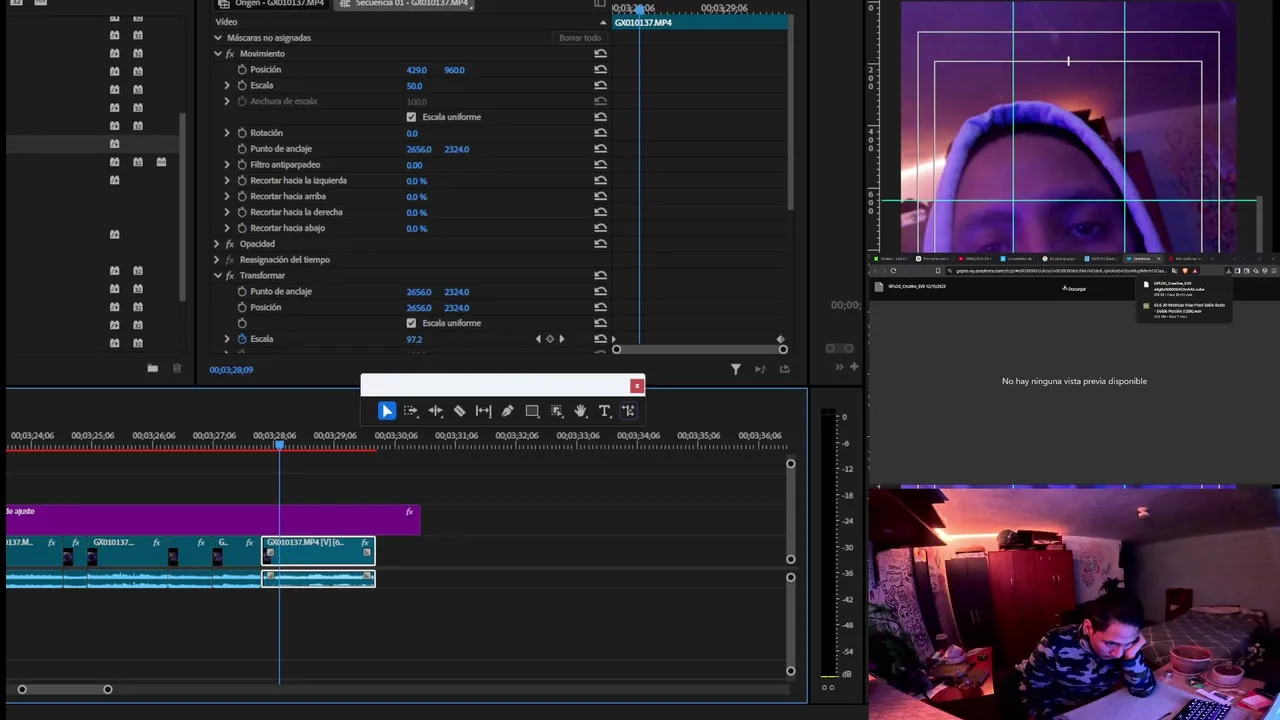Select the Pen tool
Screen dimensions: 1280x720
[x=507, y=411]
